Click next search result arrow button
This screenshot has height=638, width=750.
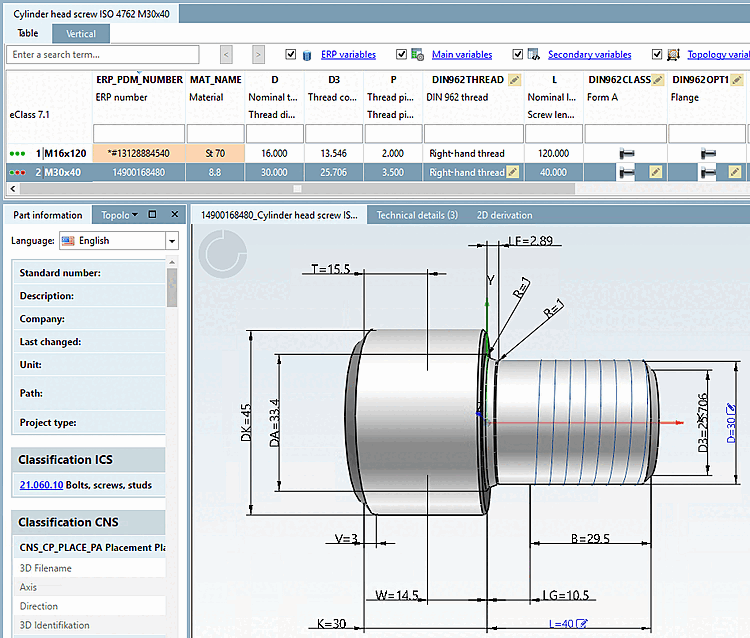(259, 54)
